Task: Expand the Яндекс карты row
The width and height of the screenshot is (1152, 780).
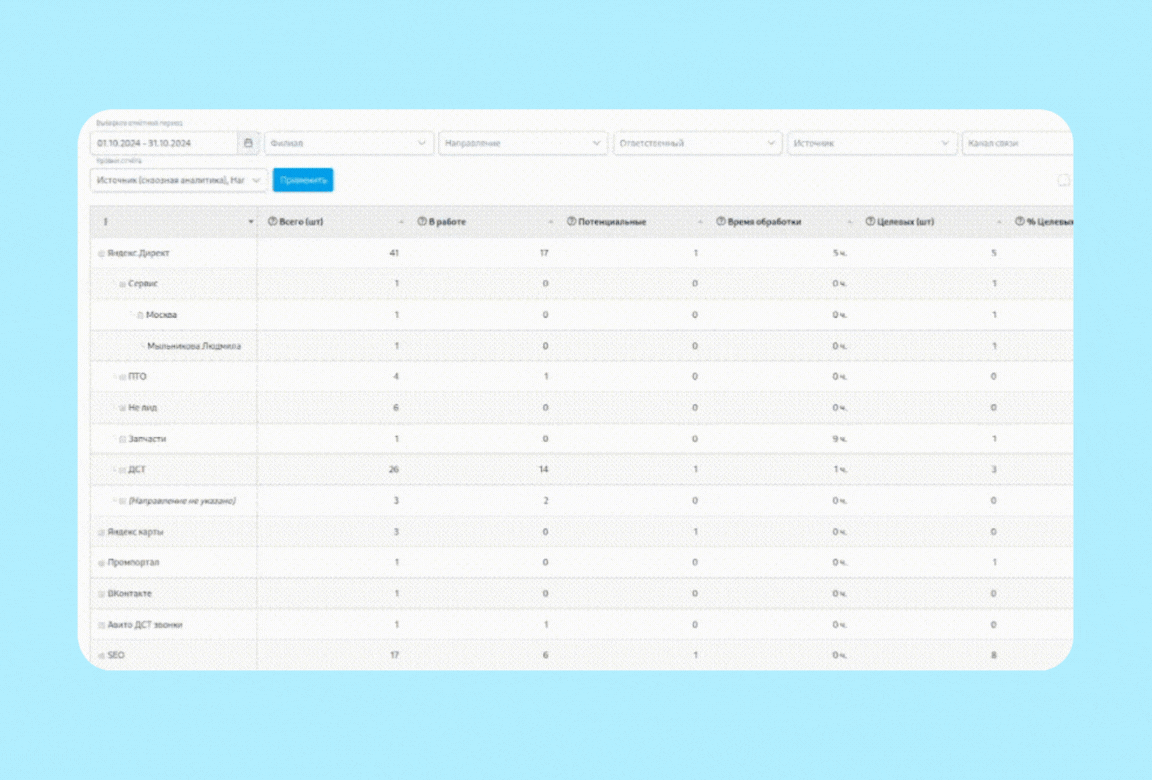Action: tap(101, 532)
